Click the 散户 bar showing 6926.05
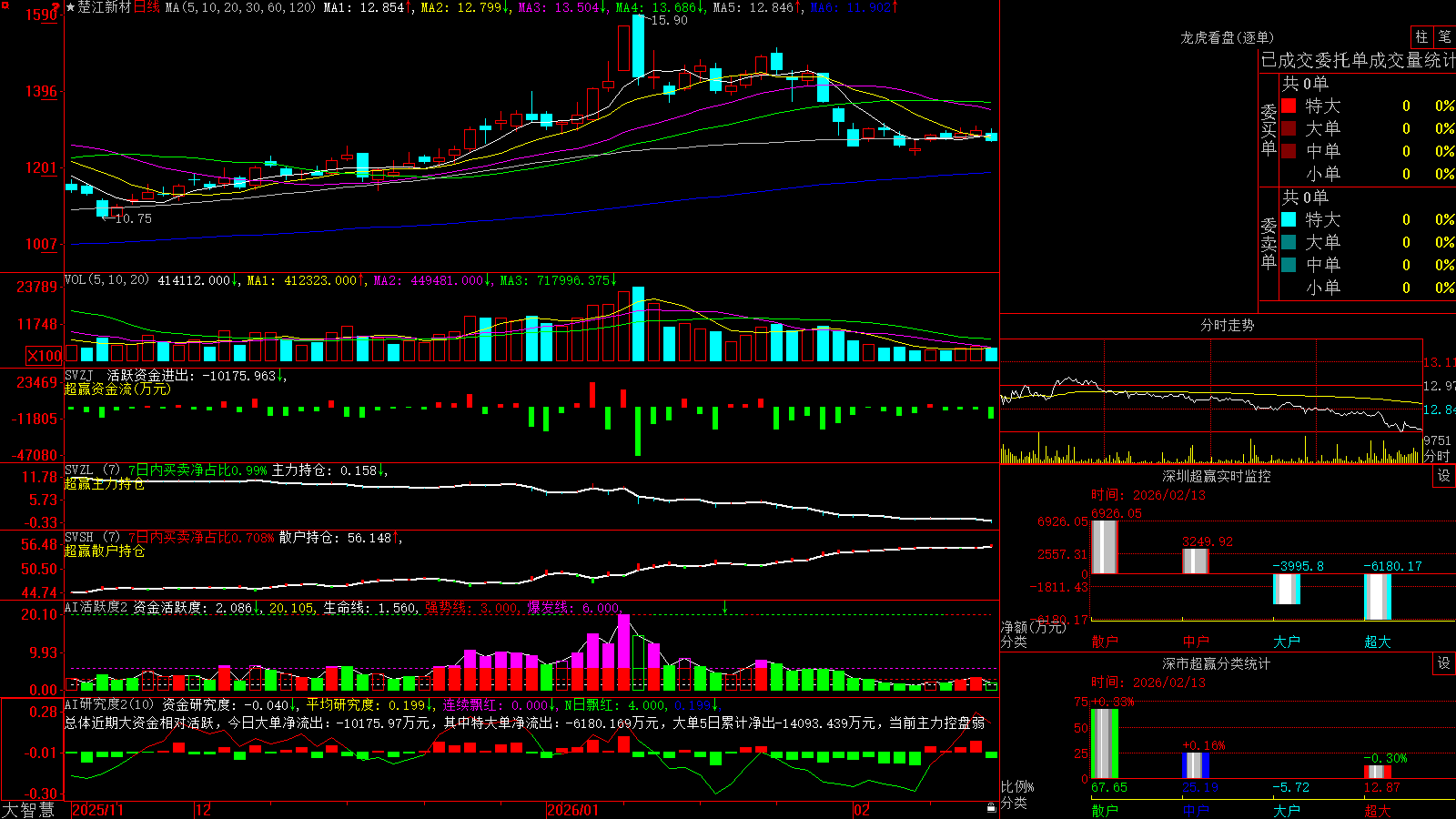Viewport: 1456px width, 819px height. click(x=1105, y=547)
